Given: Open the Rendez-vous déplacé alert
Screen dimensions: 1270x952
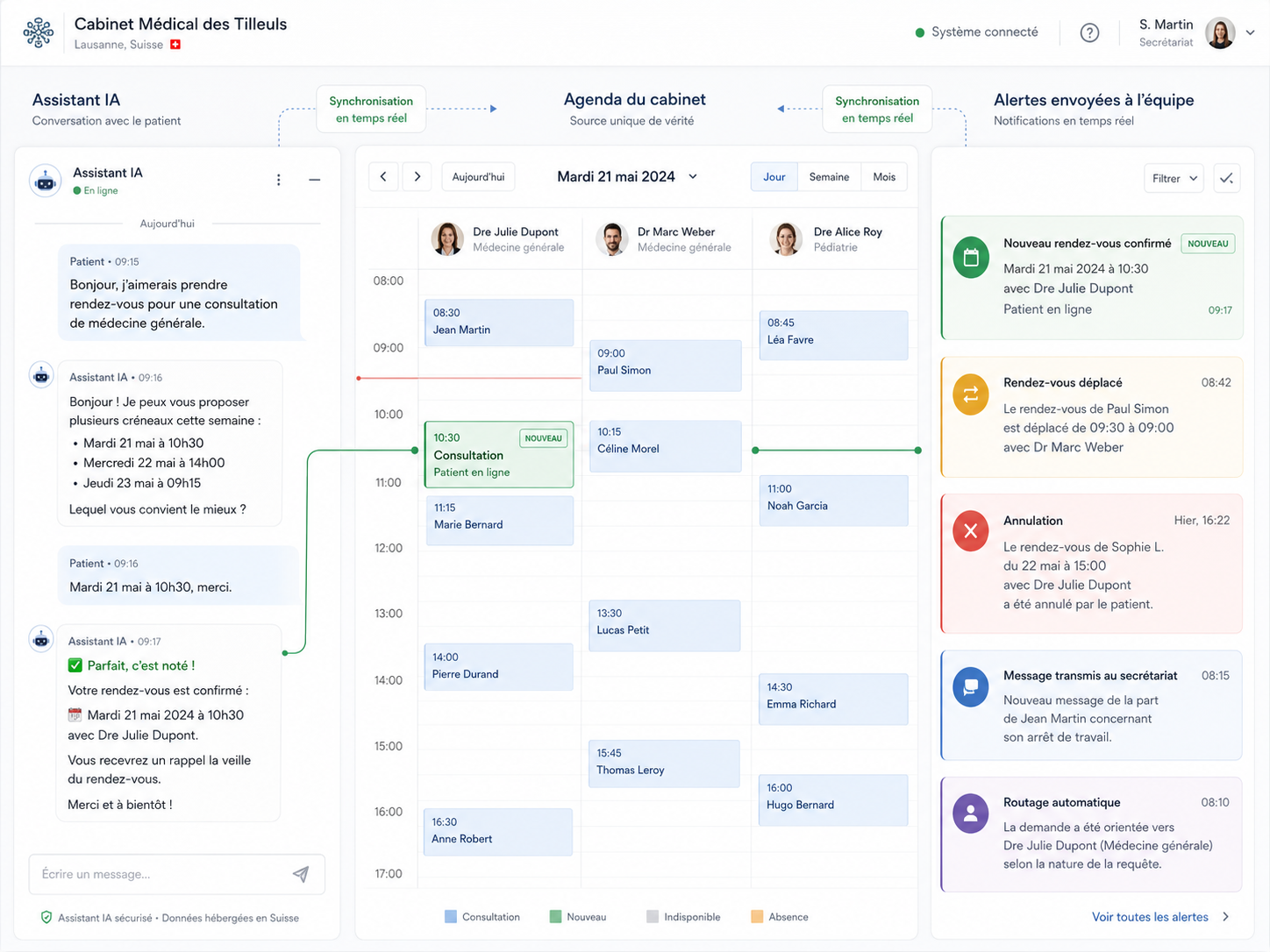Looking at the screenshot, I should click(x=1092, y=416).
